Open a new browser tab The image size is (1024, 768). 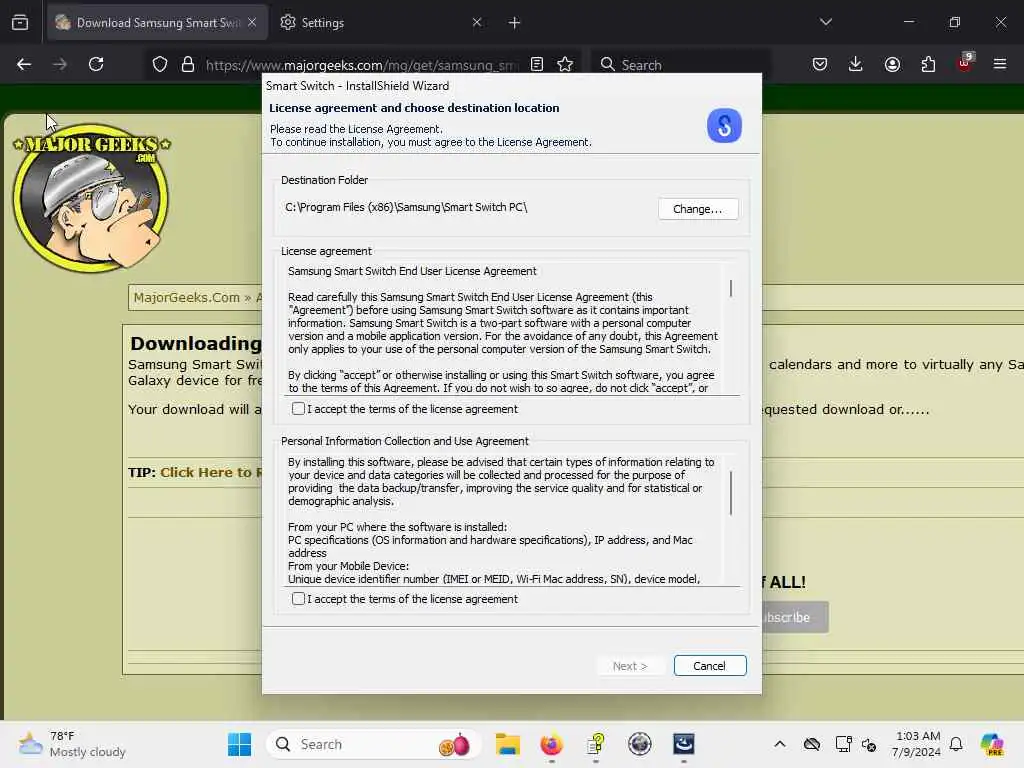click(x=515, y=23)
